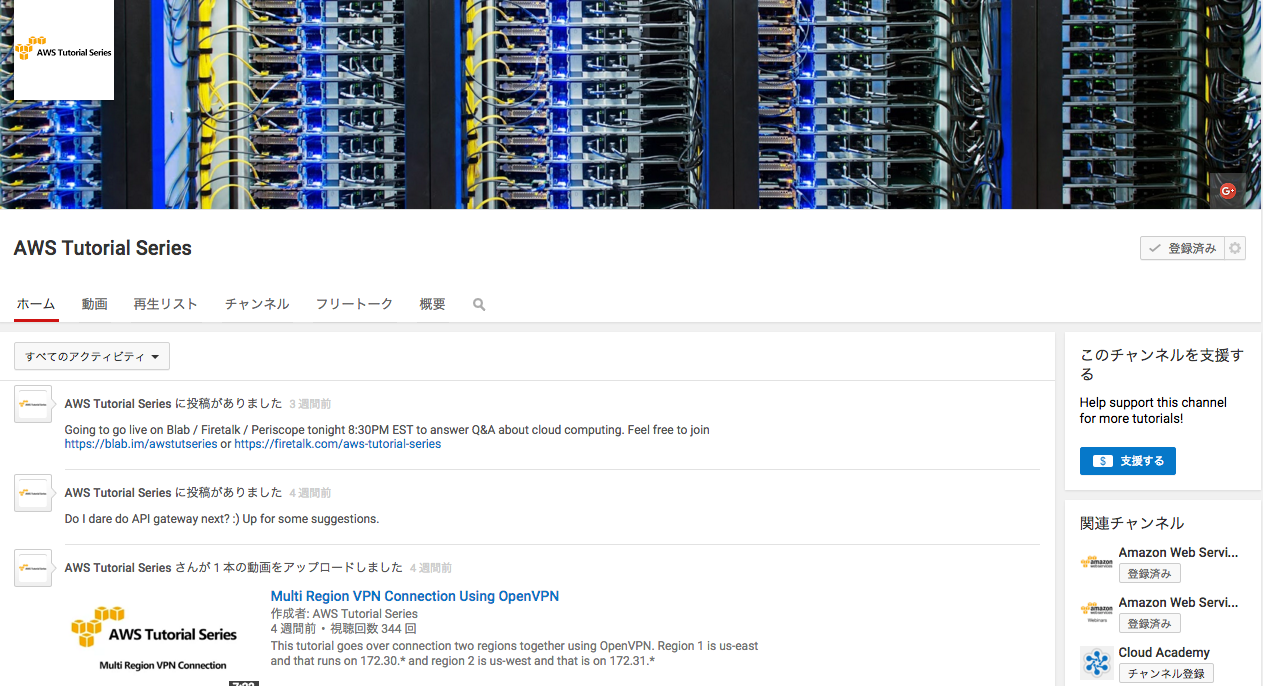Subscribe to Cloud Academy with チャンネル登録
The height and width of the screenshot is (686, 1263).
tap(1165, 674)
